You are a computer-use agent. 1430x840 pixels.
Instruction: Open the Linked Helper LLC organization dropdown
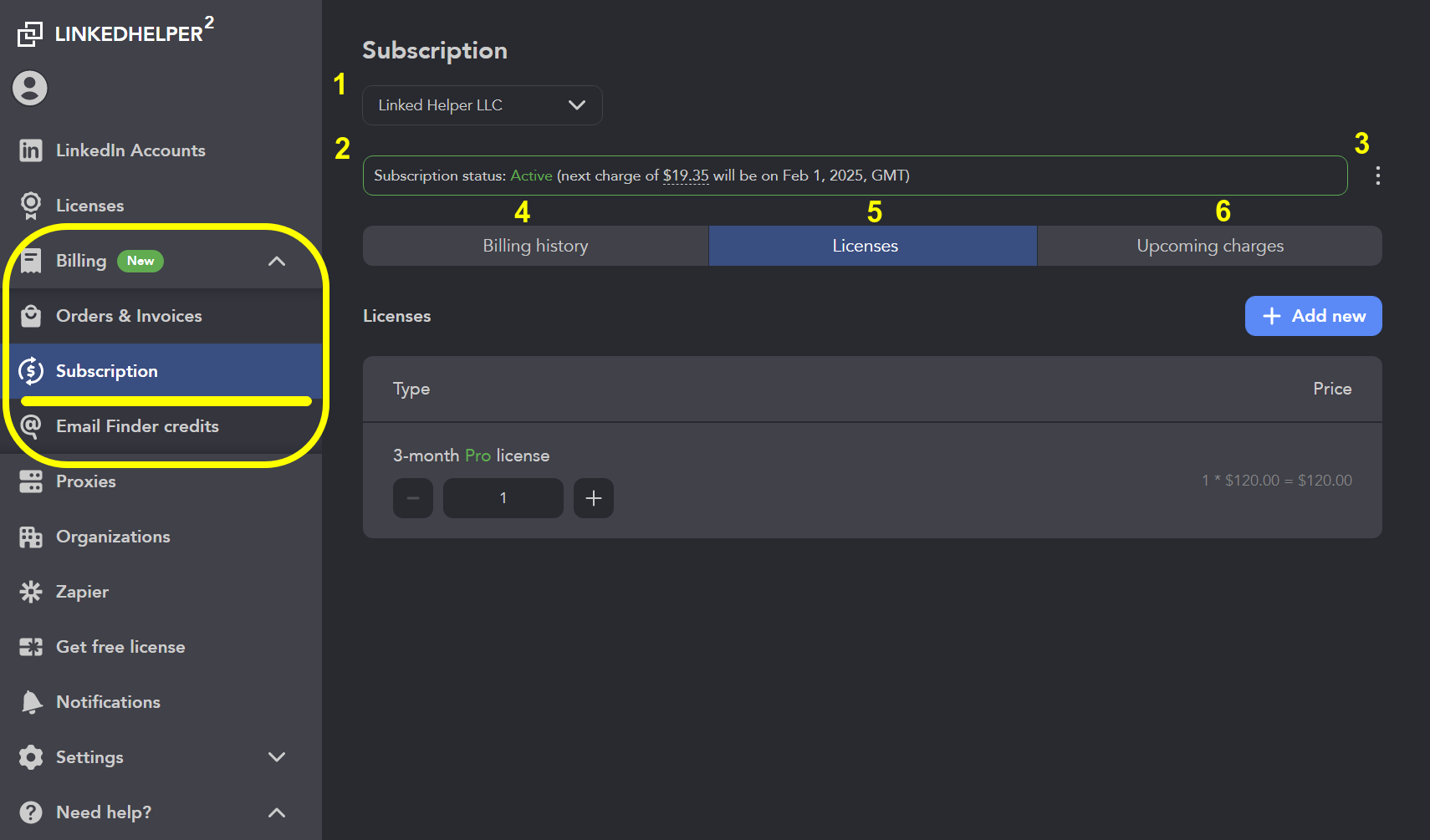482,104
